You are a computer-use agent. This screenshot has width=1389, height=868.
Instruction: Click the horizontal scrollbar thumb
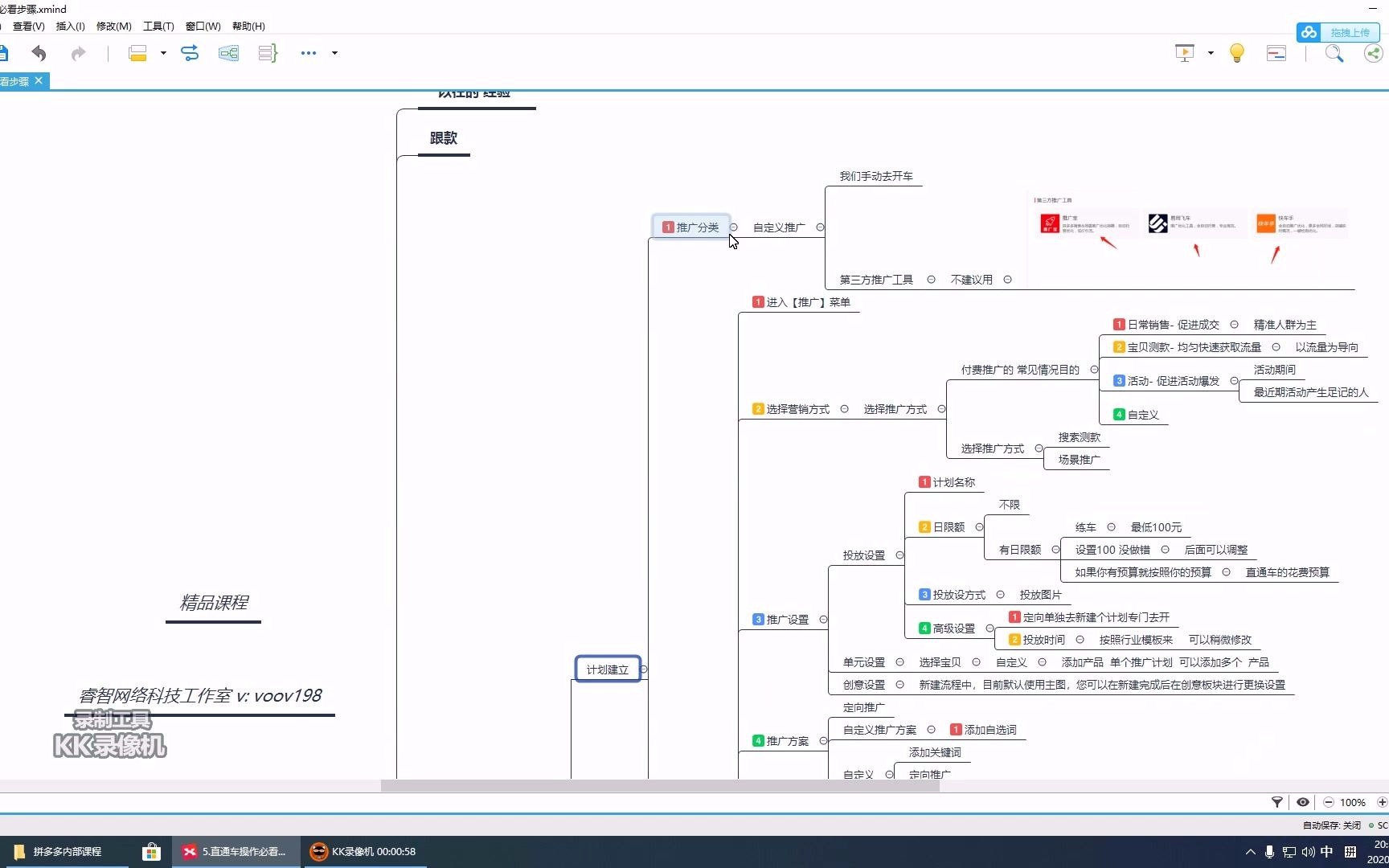coord(660,786)
